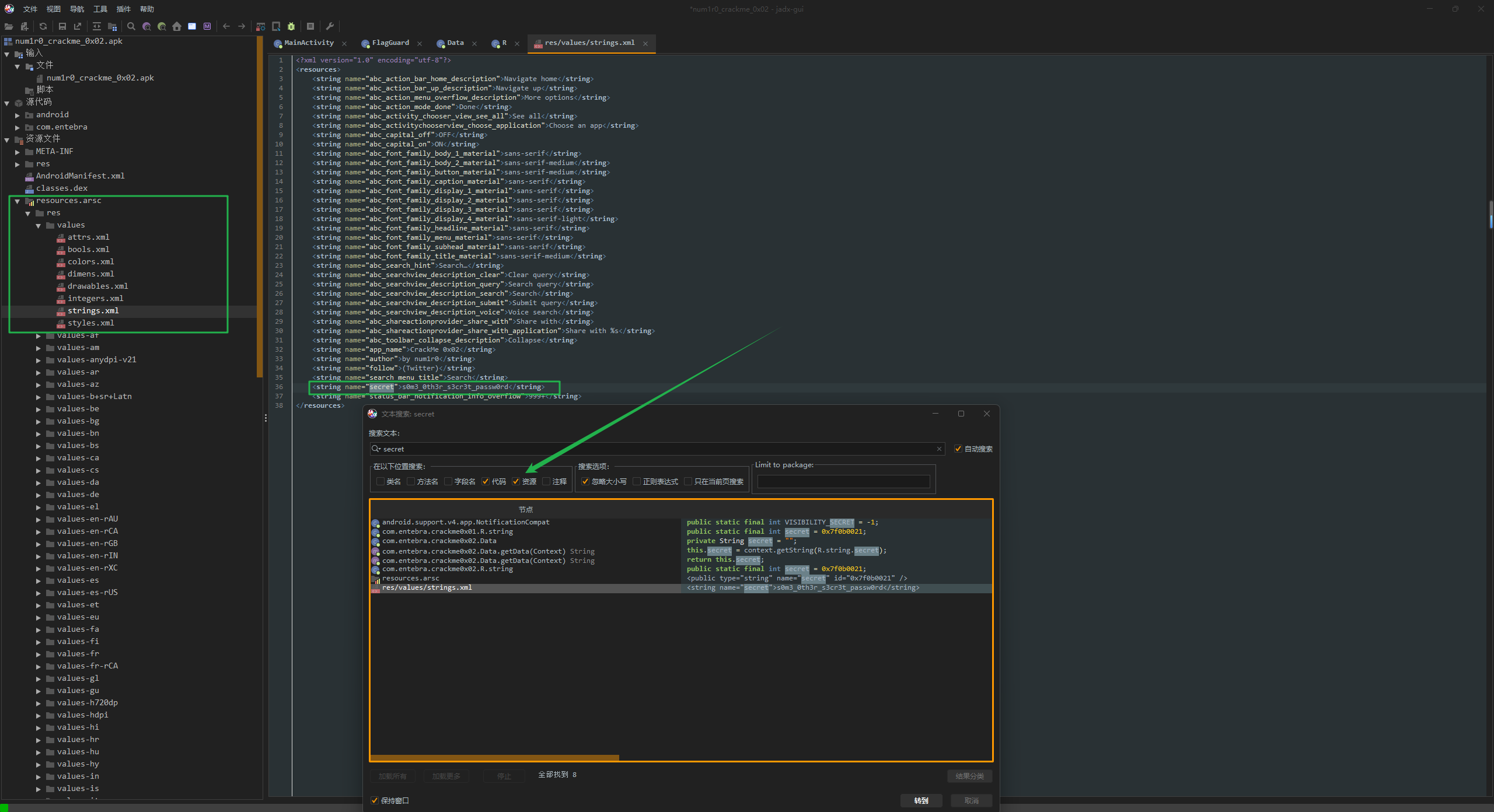Close the MainActivity tab
This screenshot has height=812, width=1494.
click(x=344, y=44)
